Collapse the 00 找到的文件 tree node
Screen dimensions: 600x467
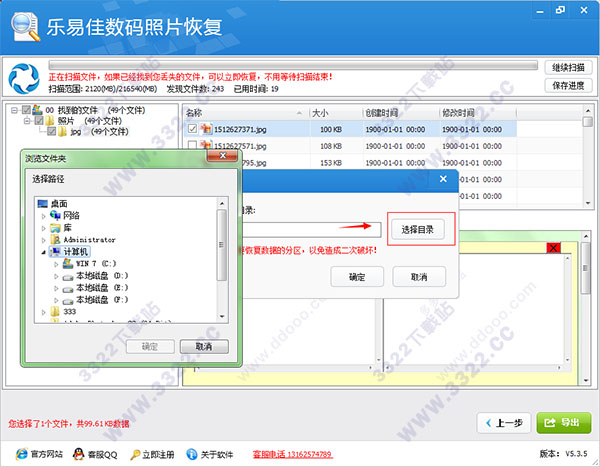(15, 110)
